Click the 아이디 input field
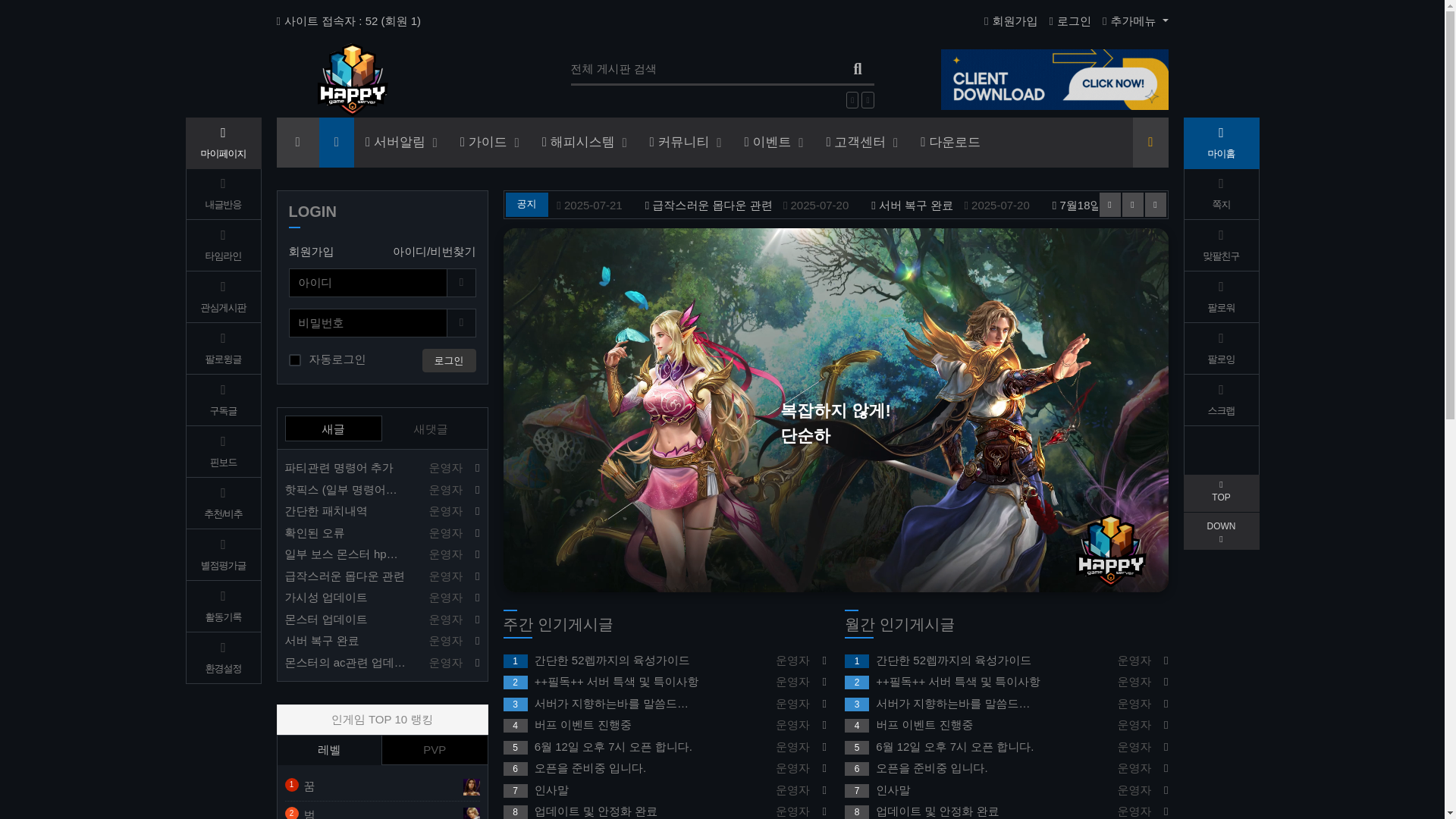The height and width of the screenshot is (819, 1456). (x=368, y=283)
